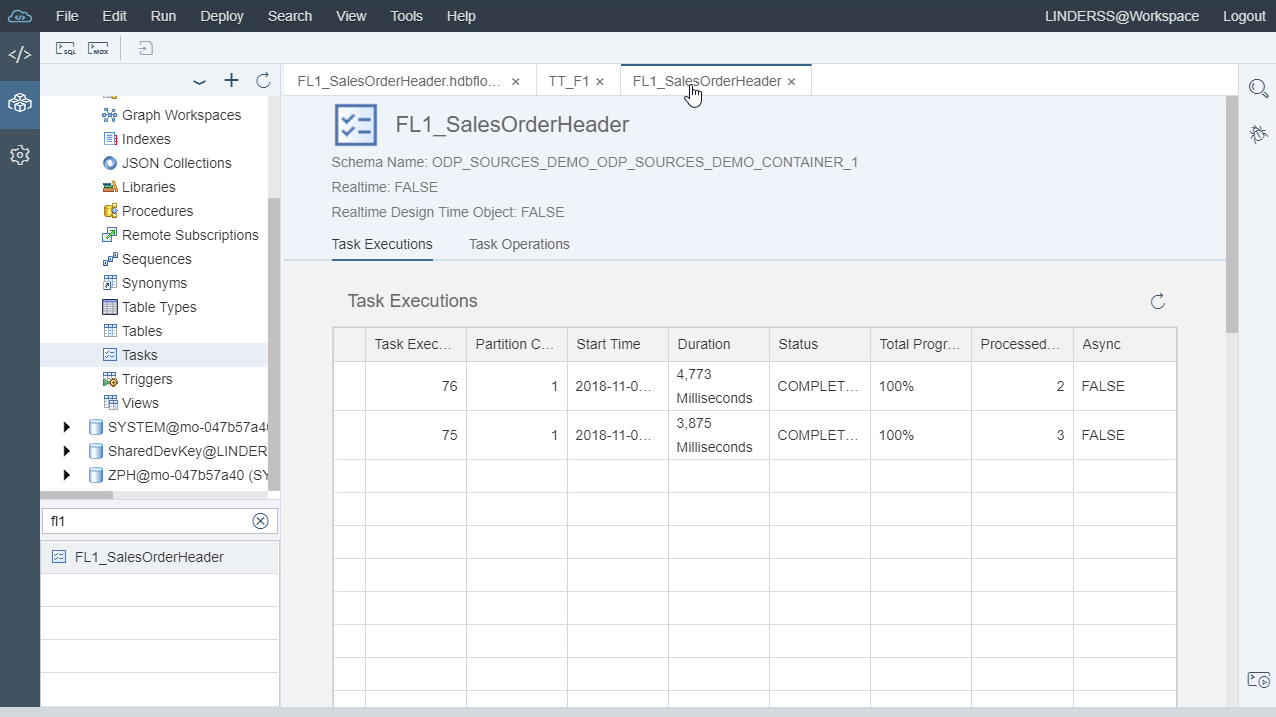1276x717 pixels.
Task: Expand the SYSTEM@mo-047b57a4 database node
Action: tap(66, 427)
